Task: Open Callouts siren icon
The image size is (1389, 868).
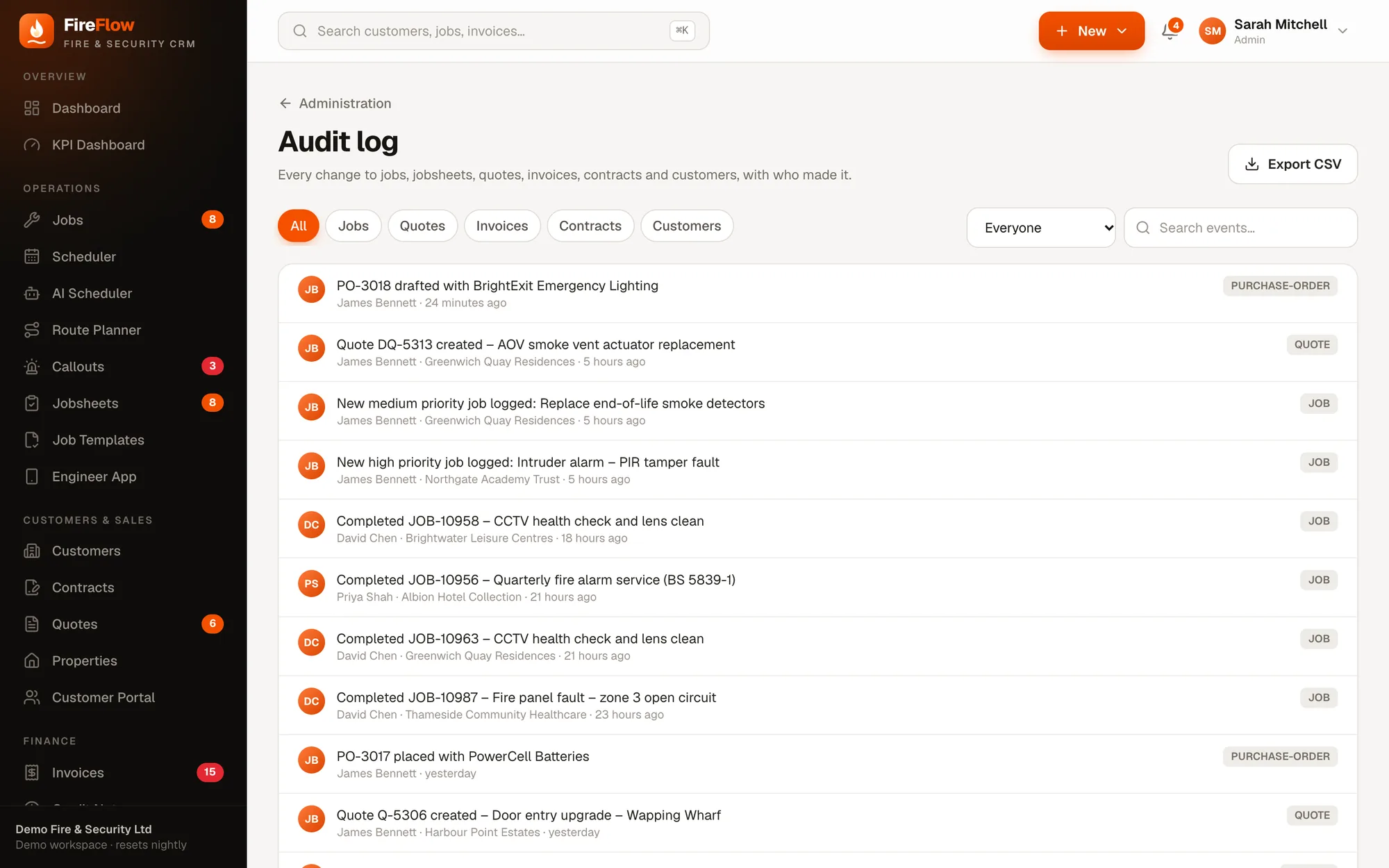Action: pos(32,367)
